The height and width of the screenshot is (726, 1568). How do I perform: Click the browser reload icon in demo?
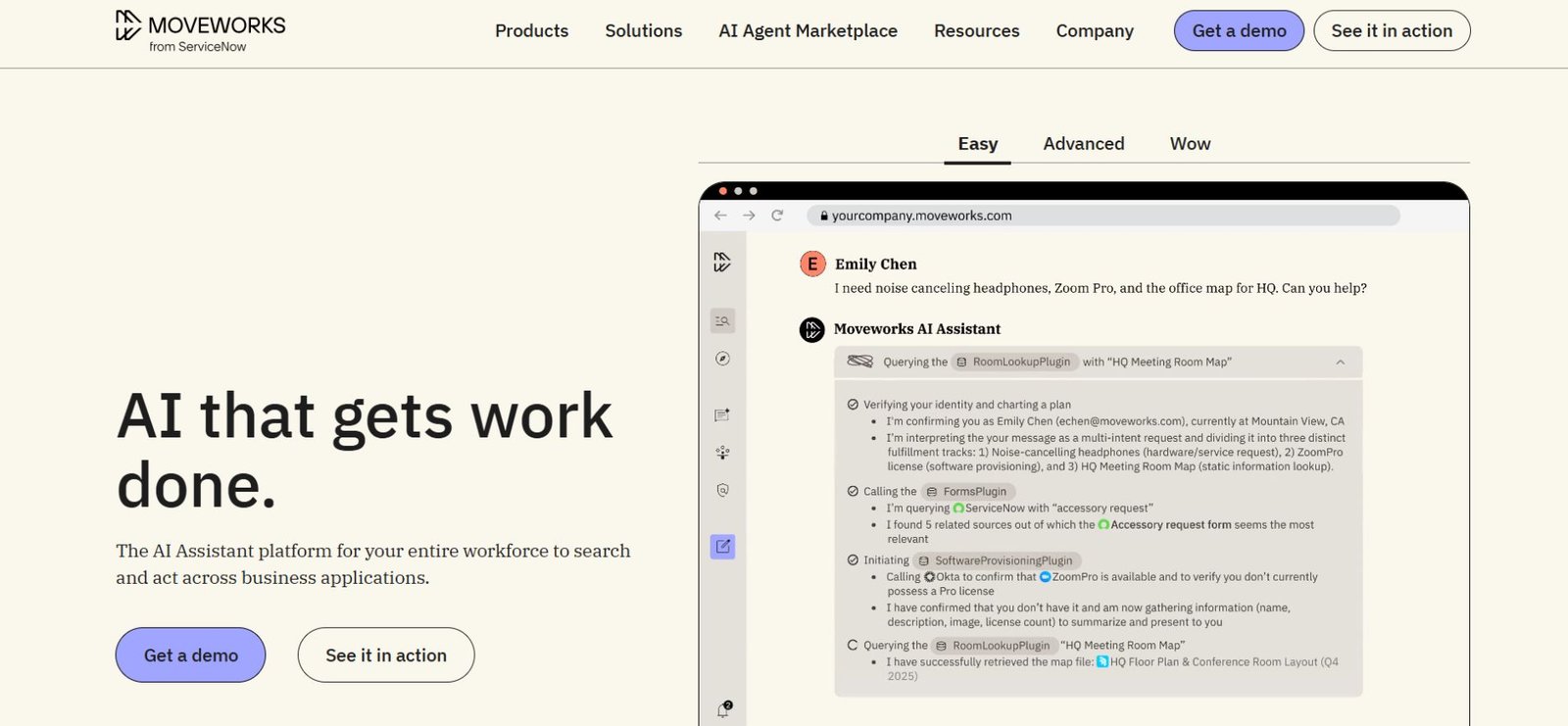coord(777,216)
